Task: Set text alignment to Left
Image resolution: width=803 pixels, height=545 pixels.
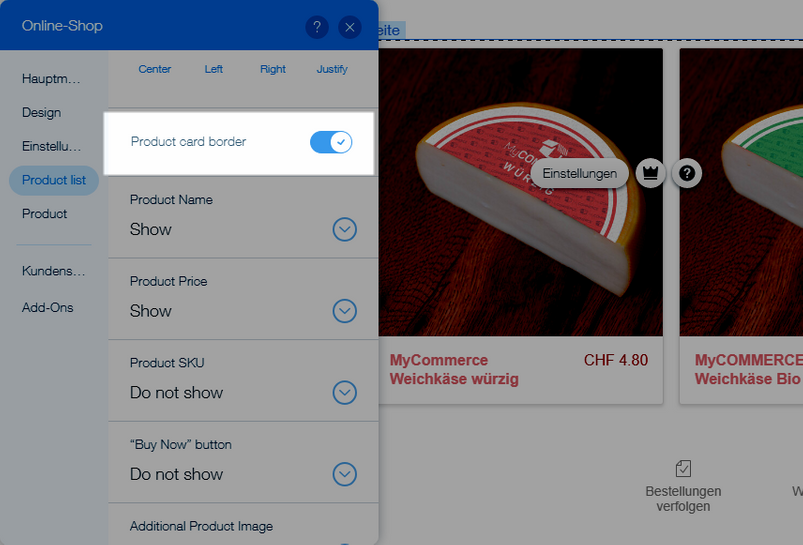Action: click(214, 69)
